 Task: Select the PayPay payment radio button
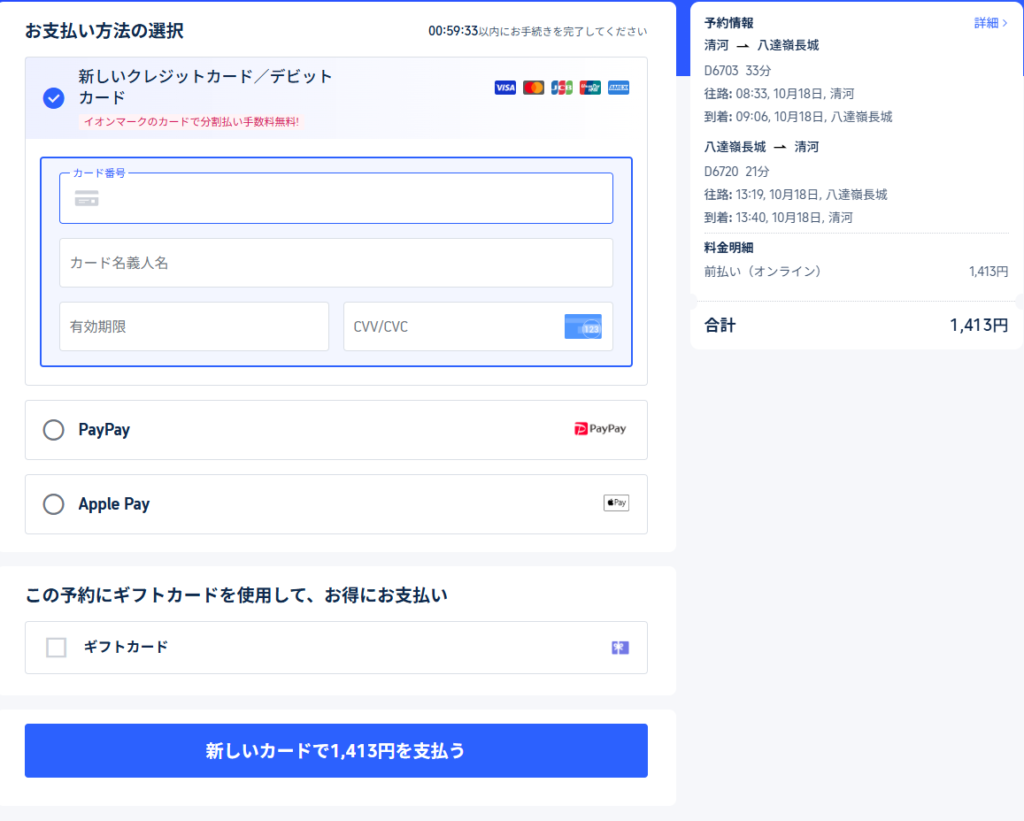[x=54, y=430]
